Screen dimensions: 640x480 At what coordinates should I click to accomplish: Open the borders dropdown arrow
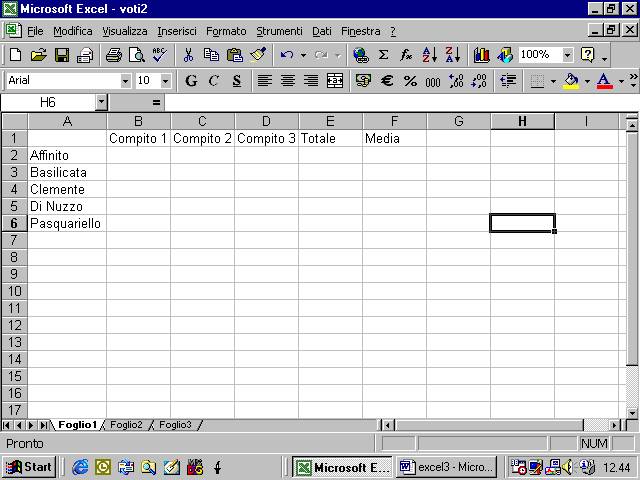pyautogui.click(x=553, y=81)
